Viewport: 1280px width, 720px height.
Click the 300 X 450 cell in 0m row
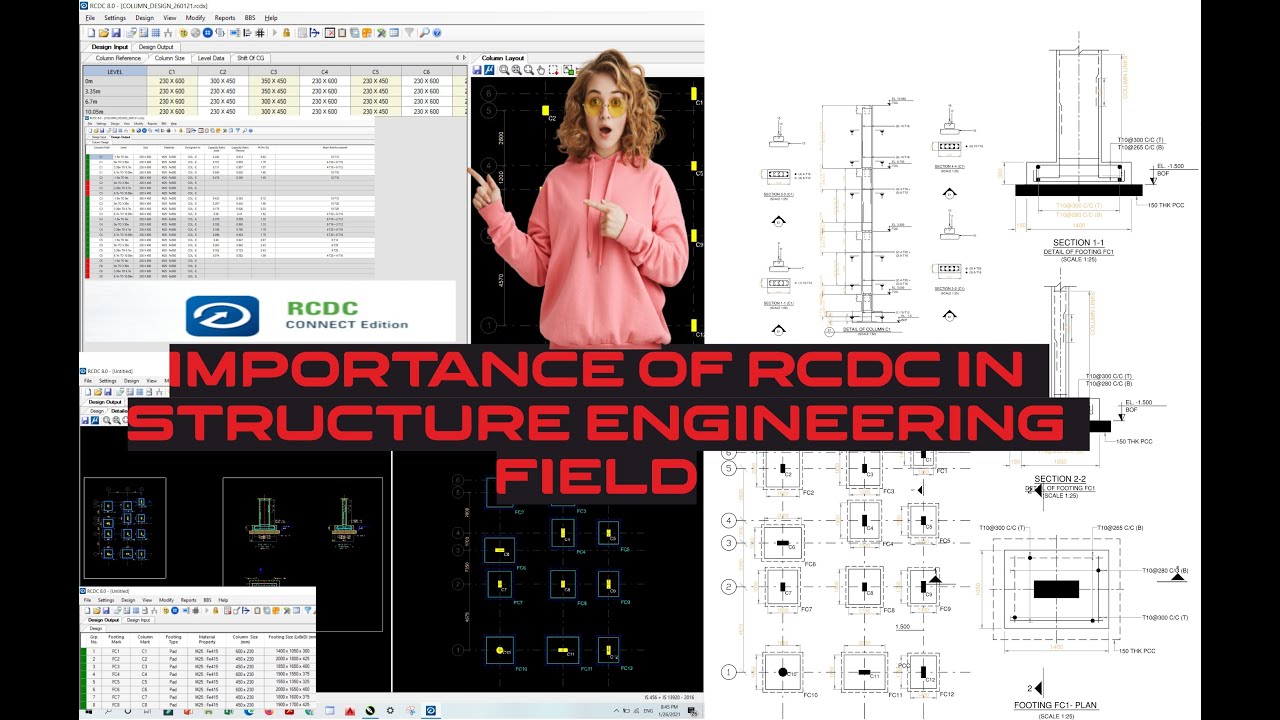[x=223, y=82]
